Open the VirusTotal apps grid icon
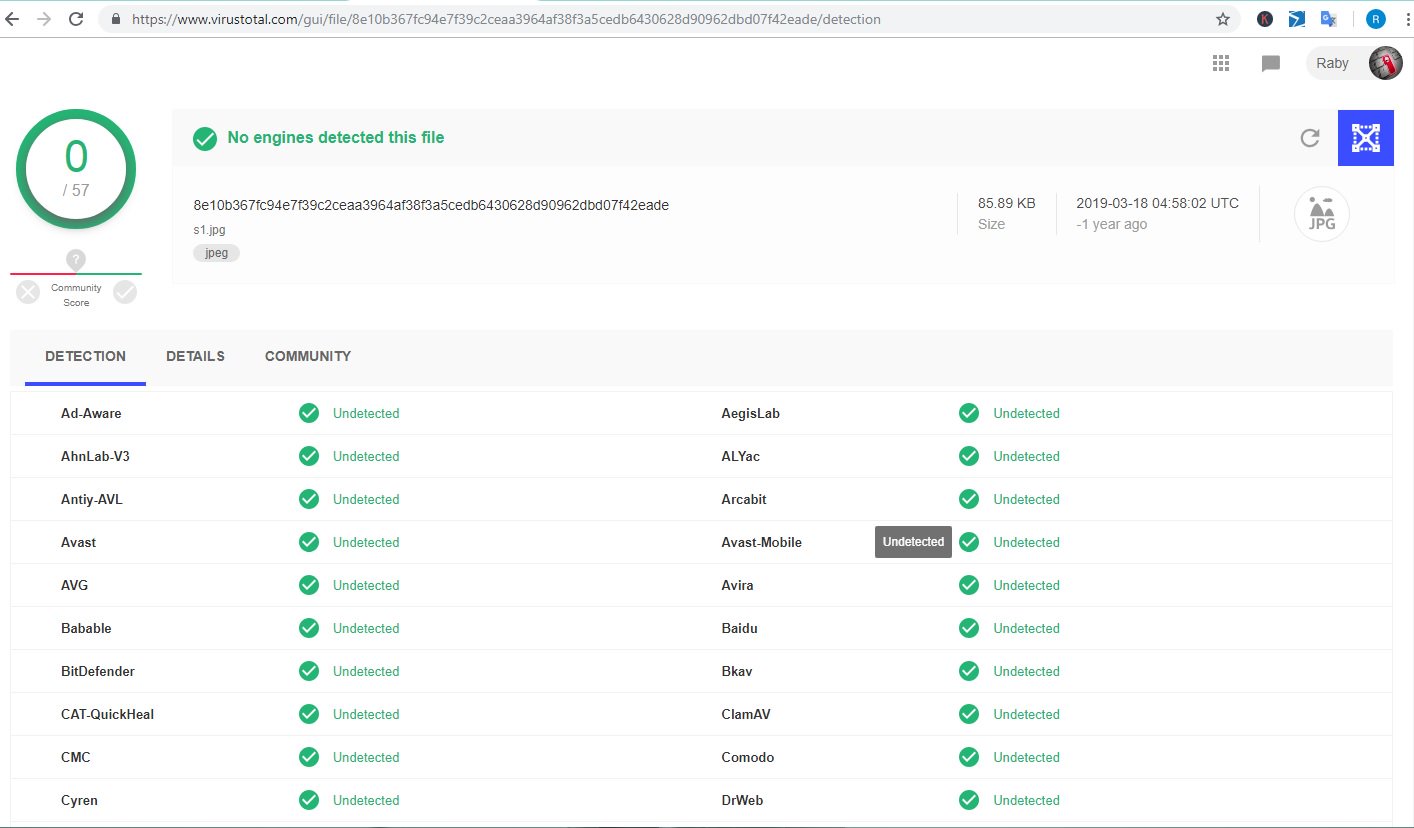Image resolution: width=1414 pixels, height=828 pixels. pyautogui.click(x=1220, y=63)
